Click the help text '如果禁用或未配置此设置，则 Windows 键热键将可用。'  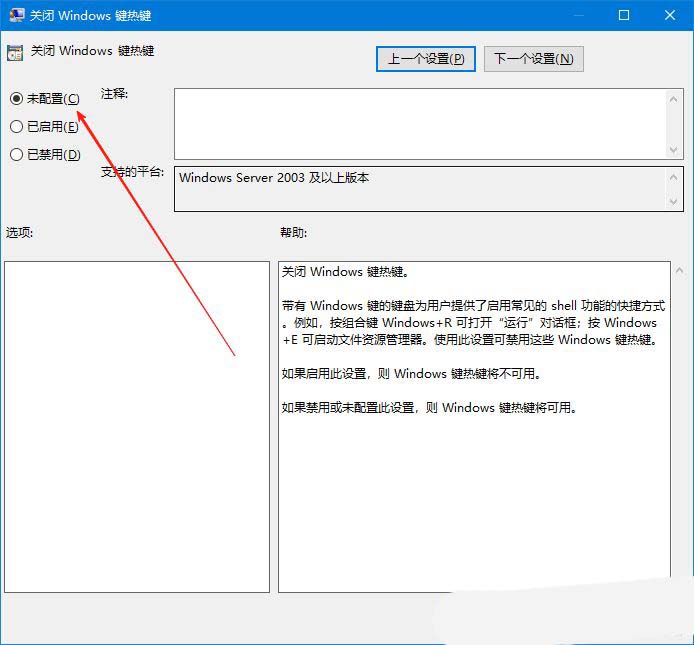click(x=430, y=407)
